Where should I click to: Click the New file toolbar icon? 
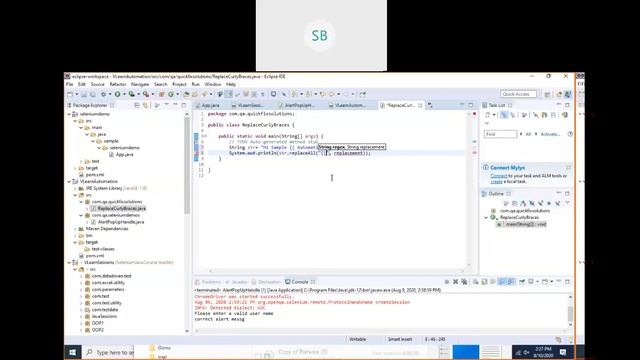(x=70, y=94)
